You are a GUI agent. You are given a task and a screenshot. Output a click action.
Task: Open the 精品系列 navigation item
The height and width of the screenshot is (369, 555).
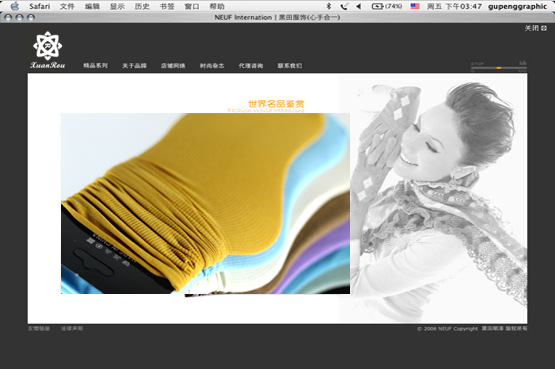95,65
